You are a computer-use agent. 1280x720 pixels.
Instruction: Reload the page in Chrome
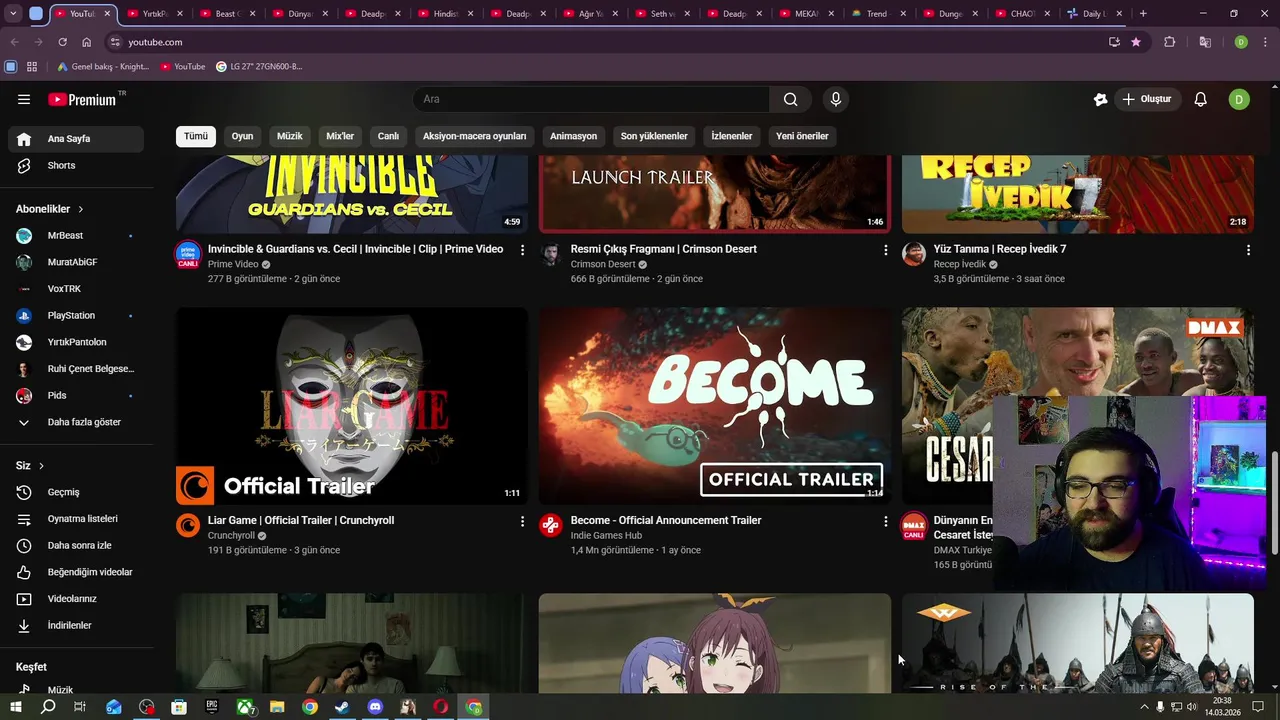pyautogui.click(x=62, y=42)
